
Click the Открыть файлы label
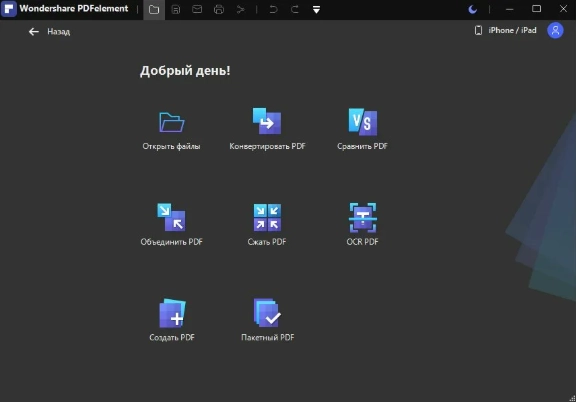[172, 146]
